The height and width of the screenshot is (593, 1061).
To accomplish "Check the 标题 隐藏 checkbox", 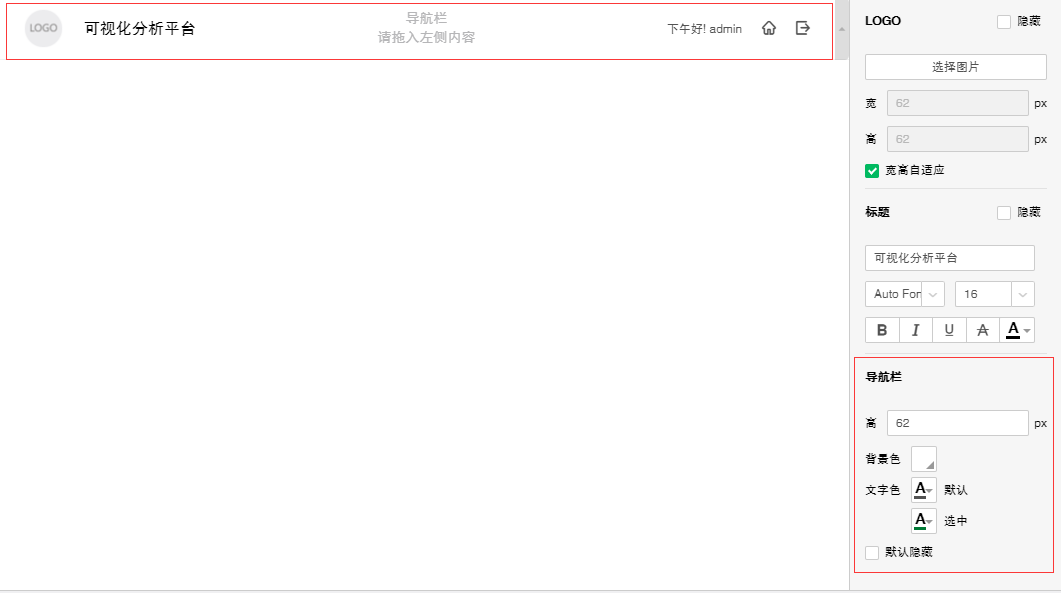I will tap(1004, 212).
